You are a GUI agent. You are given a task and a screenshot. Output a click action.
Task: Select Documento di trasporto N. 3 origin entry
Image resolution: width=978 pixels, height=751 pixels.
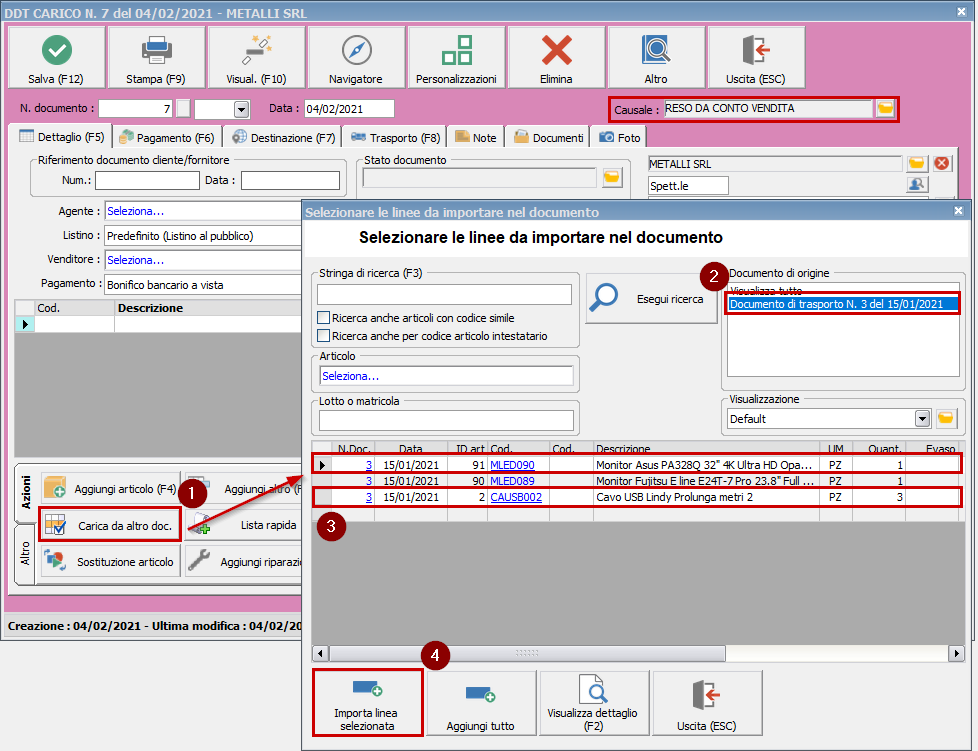[x=836, y=304]
